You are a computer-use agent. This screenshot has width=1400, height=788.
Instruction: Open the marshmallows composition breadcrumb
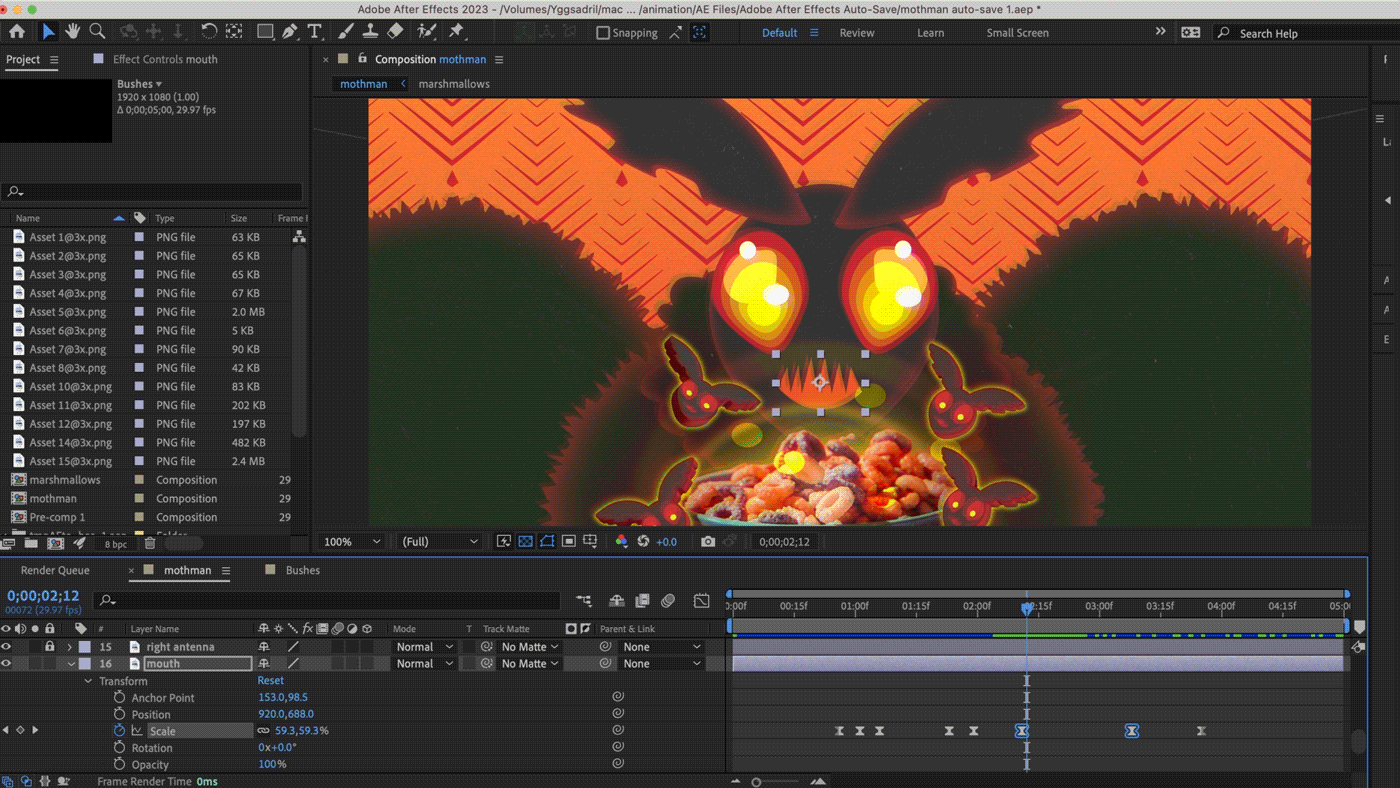coord(454,84)
